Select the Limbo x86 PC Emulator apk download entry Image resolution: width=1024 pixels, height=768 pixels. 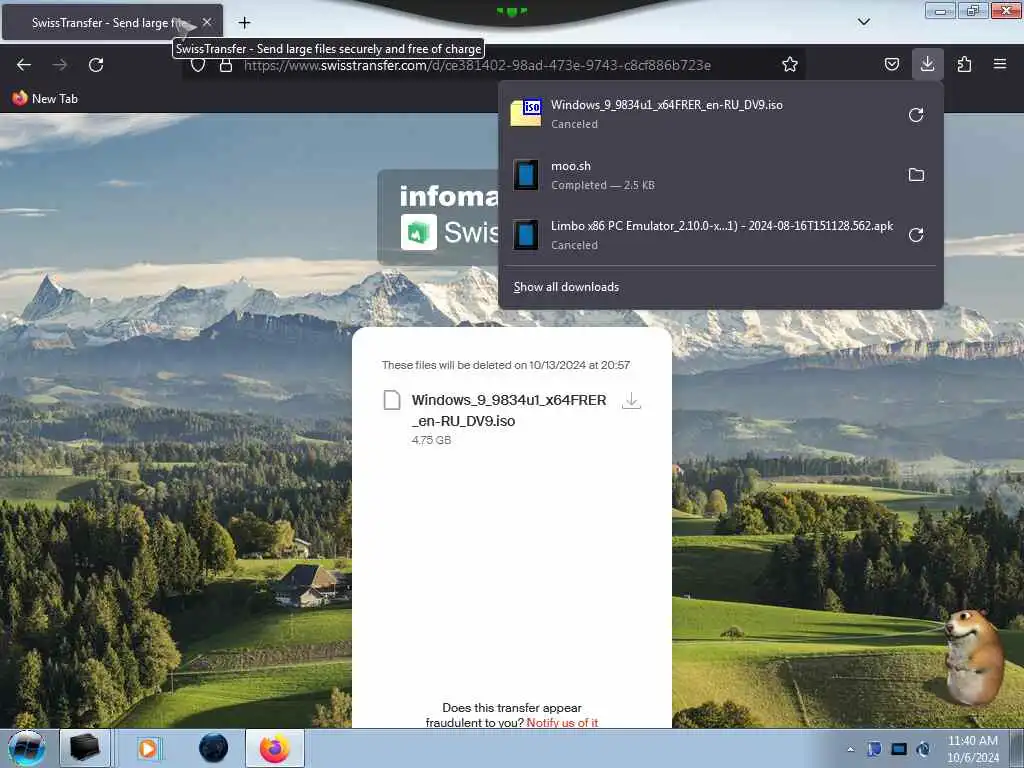point(701,235)
